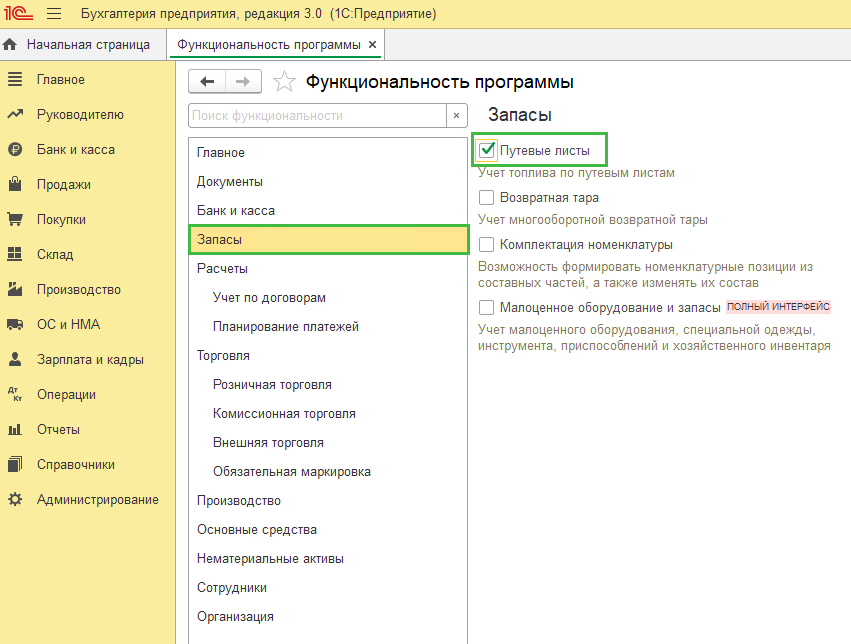Go back with the left arrow button

(x=207, y=82)
